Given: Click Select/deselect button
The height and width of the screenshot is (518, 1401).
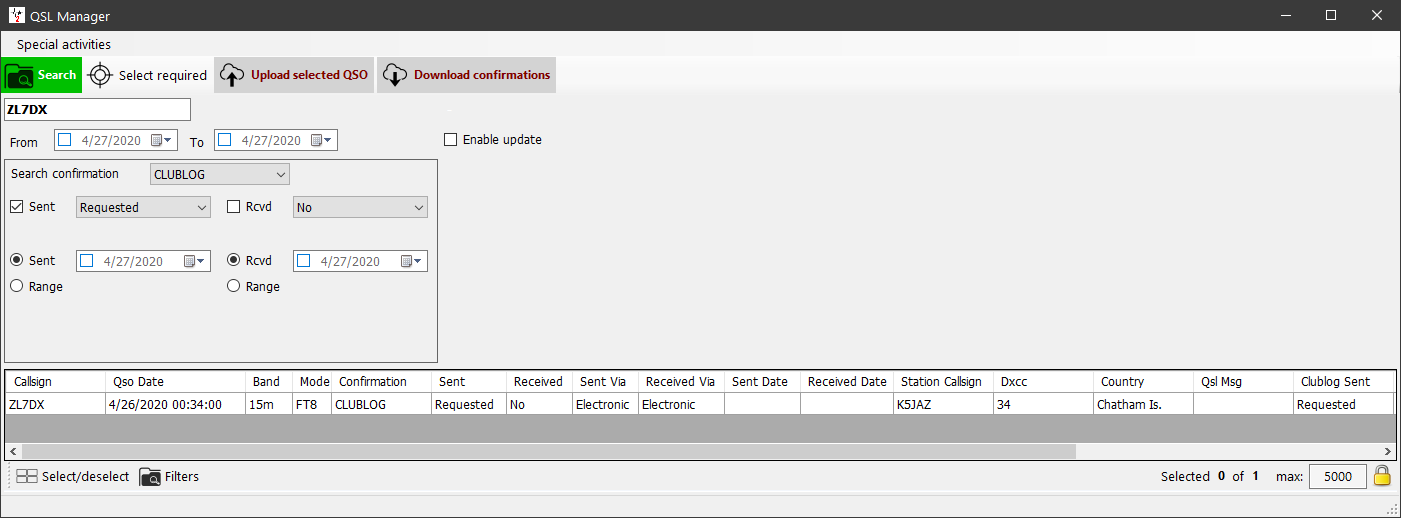Looking at the screenshot, I should coord(73,476).
